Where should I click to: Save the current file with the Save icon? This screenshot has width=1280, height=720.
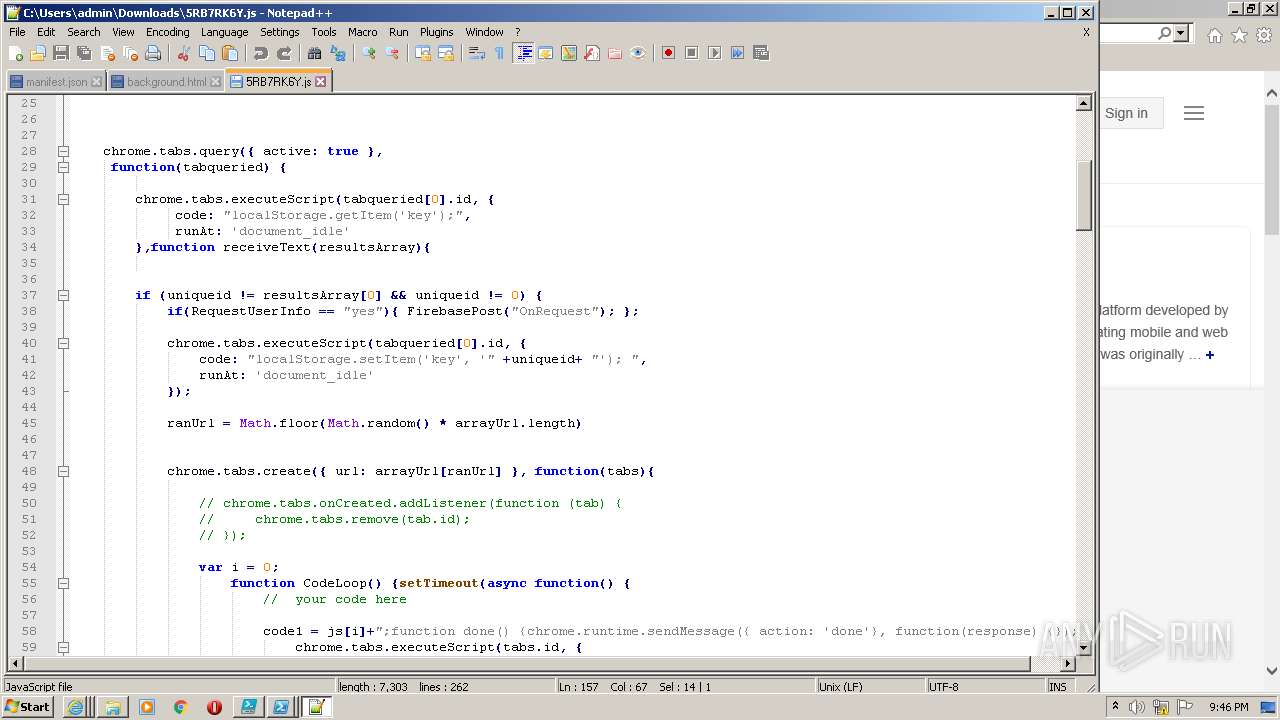point(61,53)
